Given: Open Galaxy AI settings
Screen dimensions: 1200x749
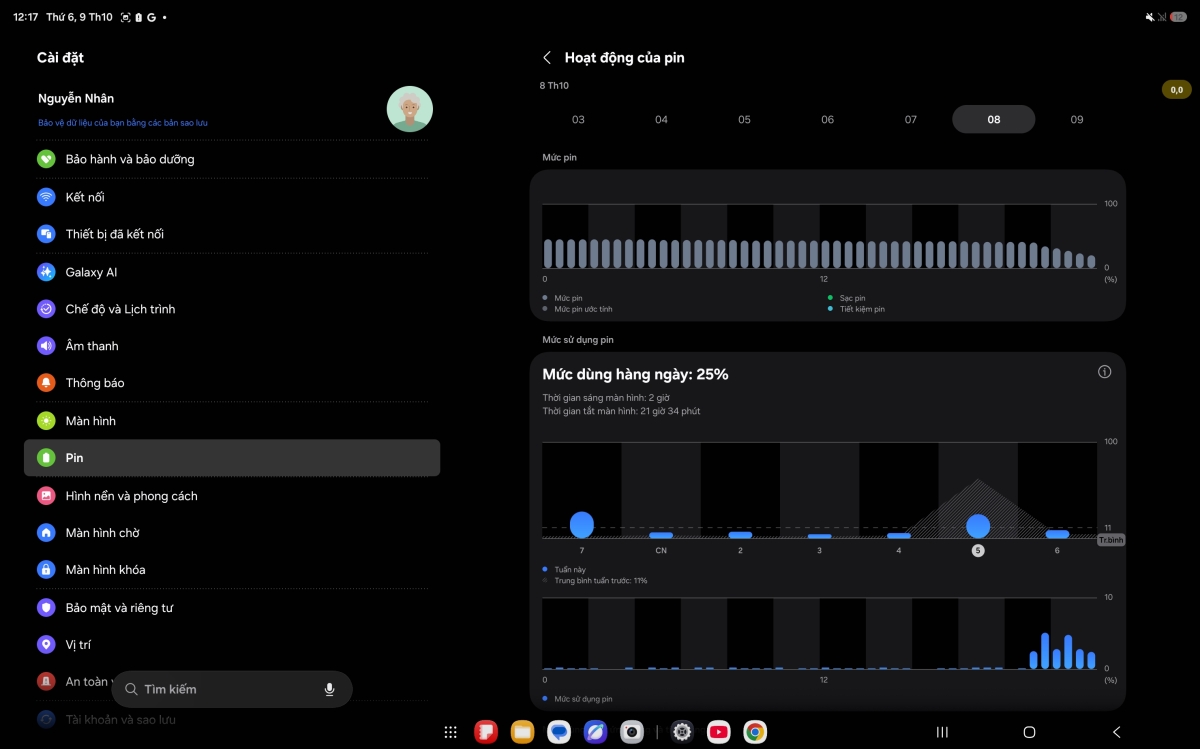Looking at the screenshot, I should tap(232, 272).
